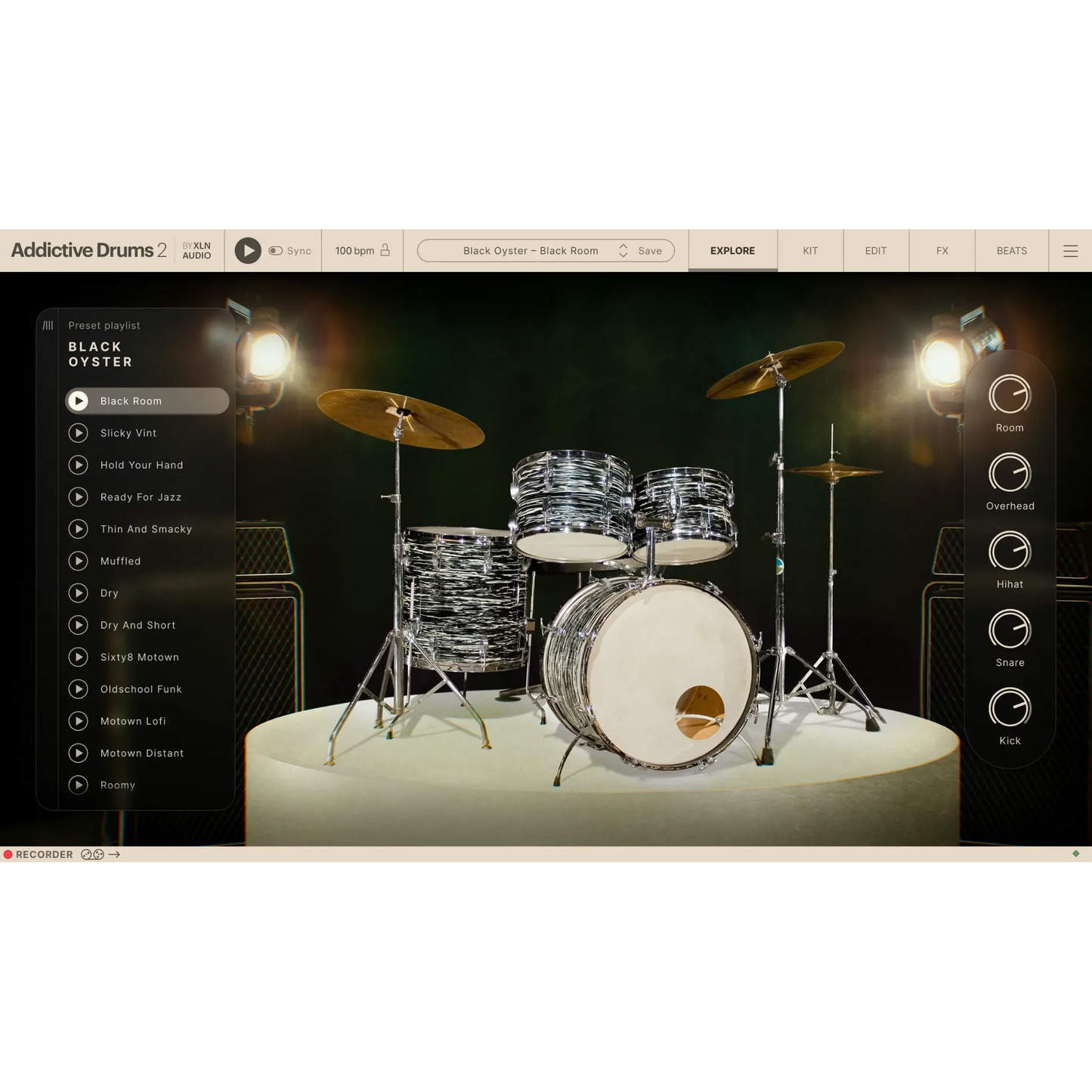Viewport: 1092px width, 1092px height.
Task: Collapse the preset playlist sidebar handle
Action: pos(48,326)
